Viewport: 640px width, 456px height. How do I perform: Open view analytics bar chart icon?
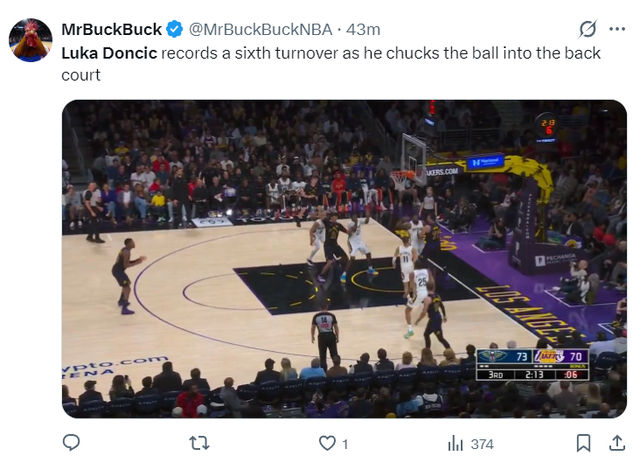pos(455,442)
